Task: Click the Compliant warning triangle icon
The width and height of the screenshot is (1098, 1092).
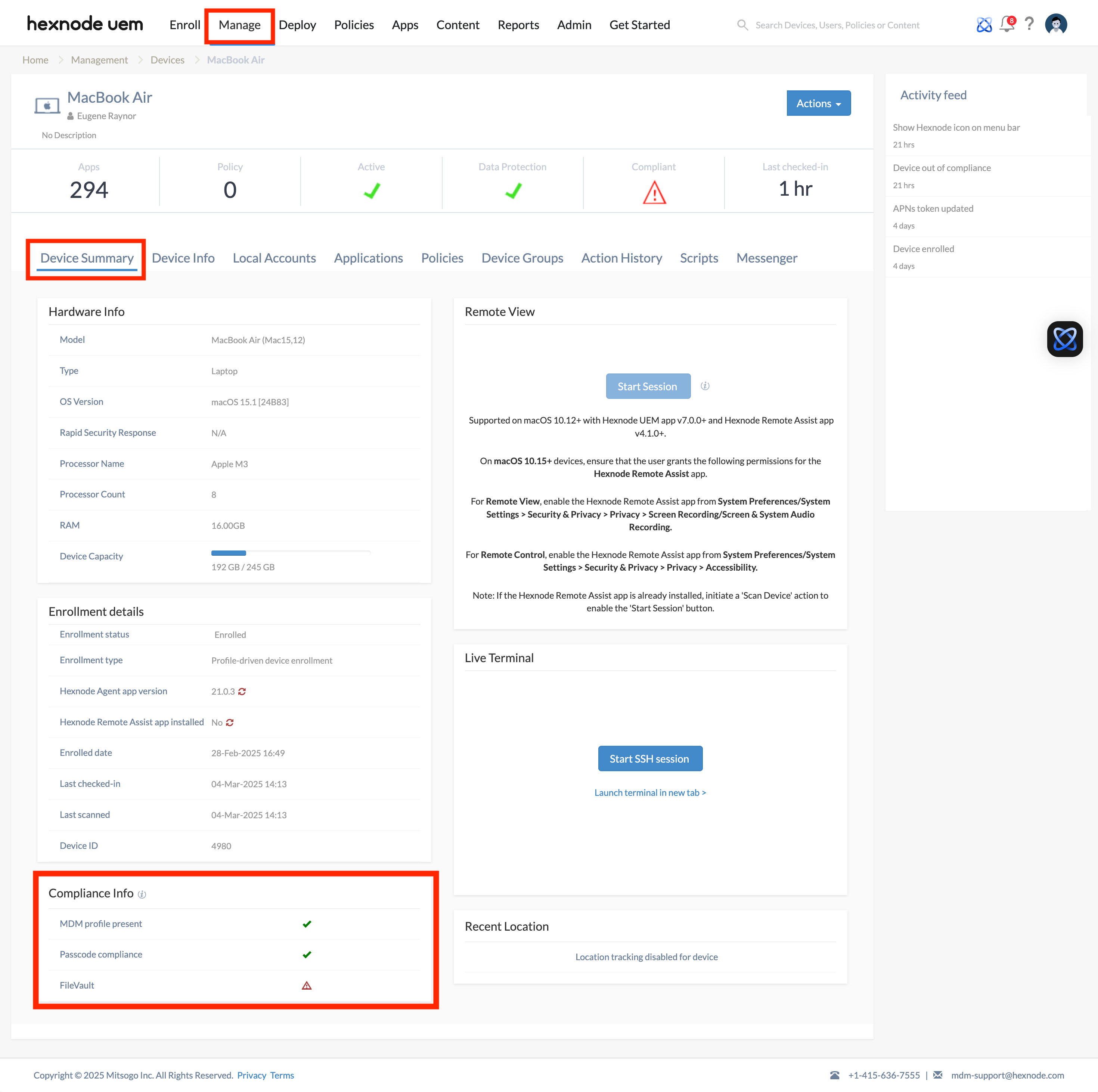Action: pos(654,192)
